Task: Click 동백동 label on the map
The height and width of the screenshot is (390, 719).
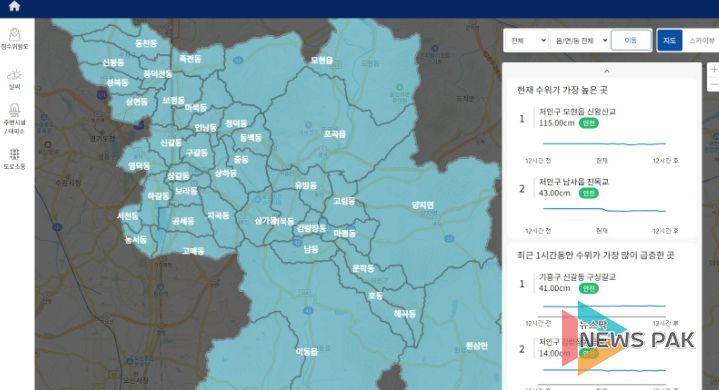Action: pos(250,137)
